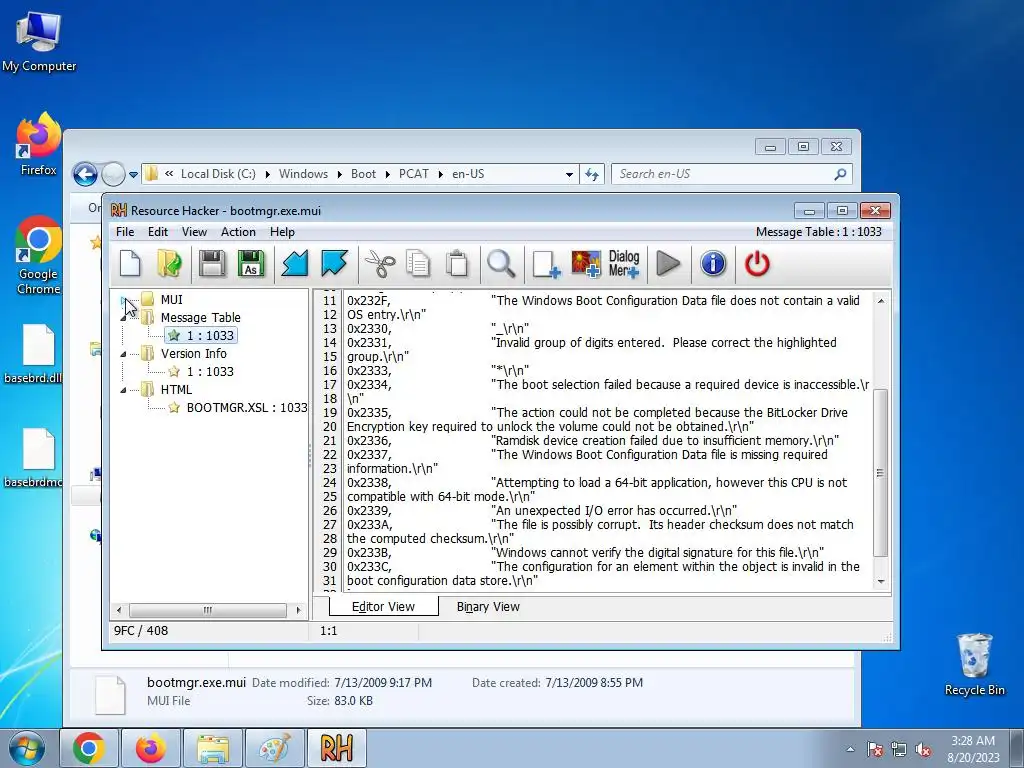Screen dimensions: 1024x768
Task: Click the tree panel scroll-left arrow
Action: [x=119, y=610]
